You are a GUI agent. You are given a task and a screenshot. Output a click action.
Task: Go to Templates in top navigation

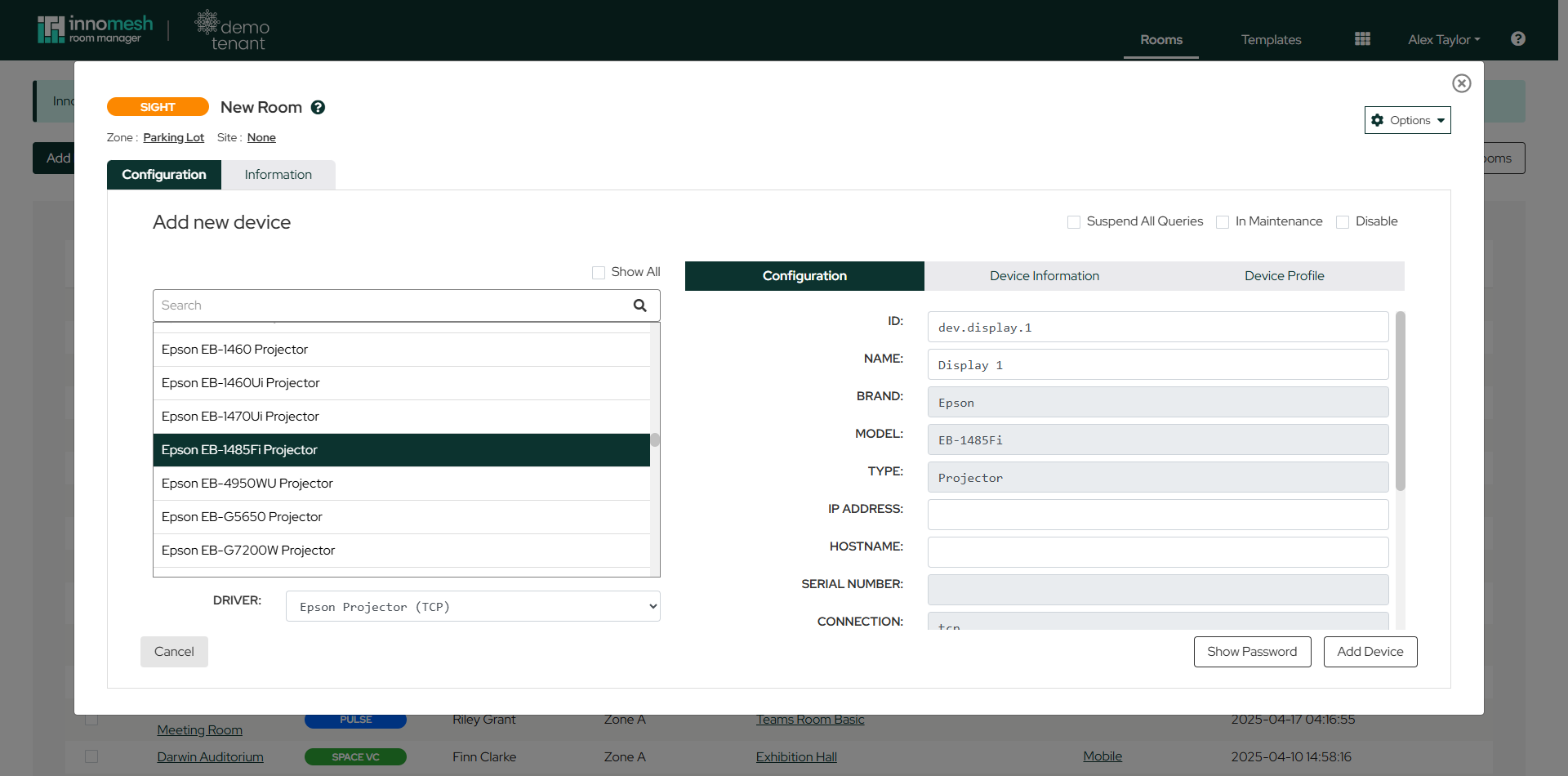coord(1272,39)
